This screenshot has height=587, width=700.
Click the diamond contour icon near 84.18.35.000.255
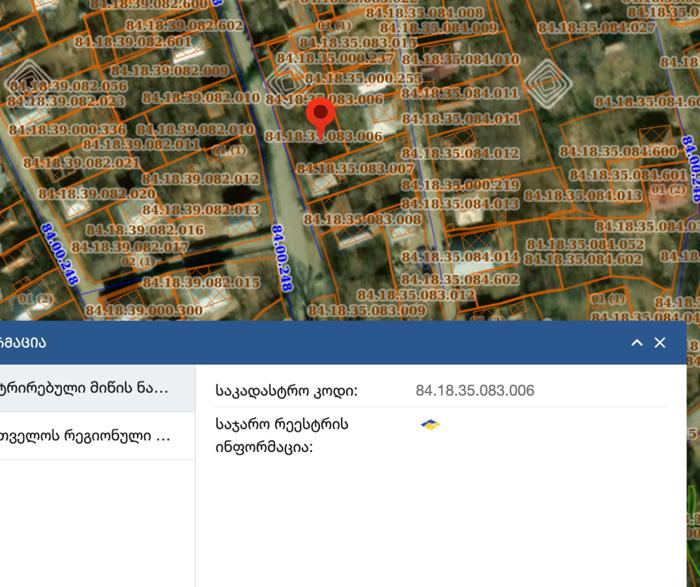287,83
